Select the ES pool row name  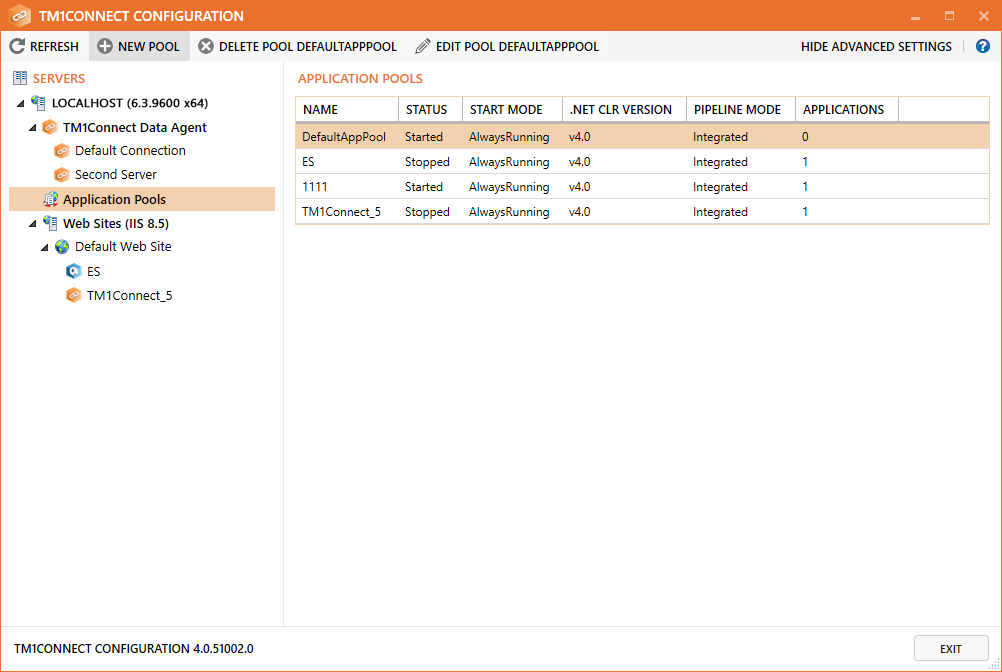click(x=308, y=162)
